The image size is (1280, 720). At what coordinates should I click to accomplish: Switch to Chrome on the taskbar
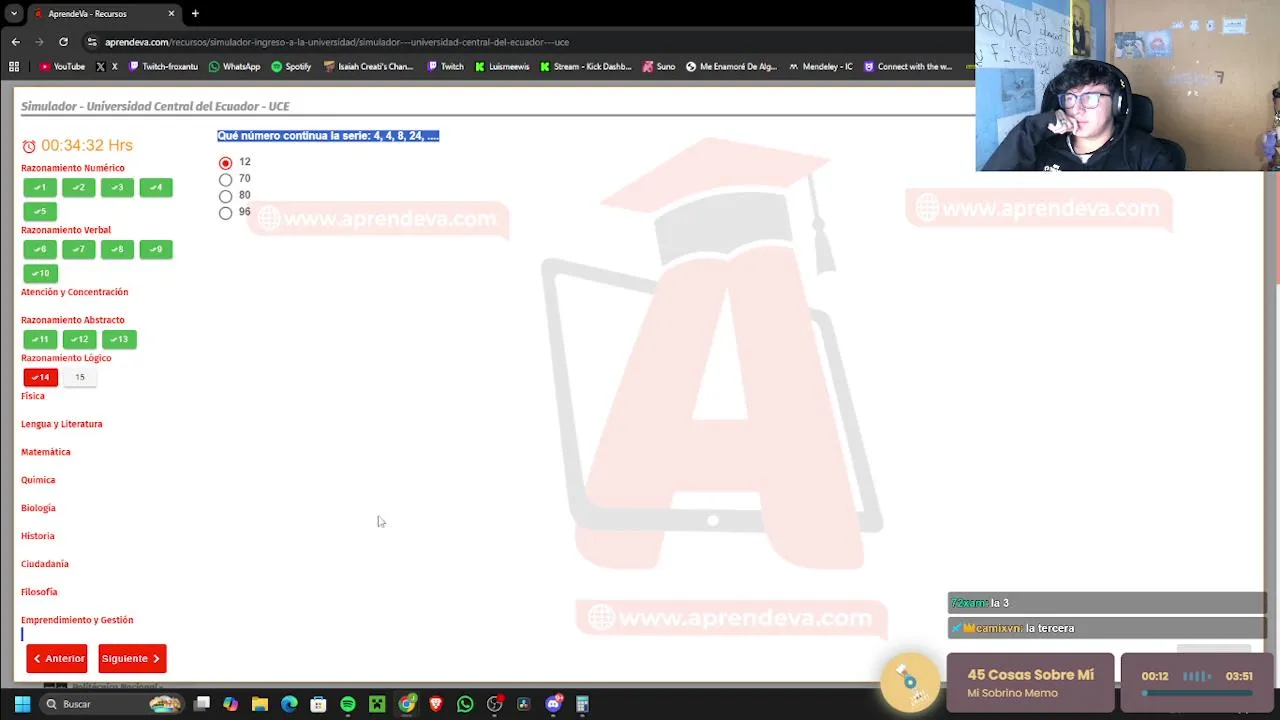(x=406, y=704)
